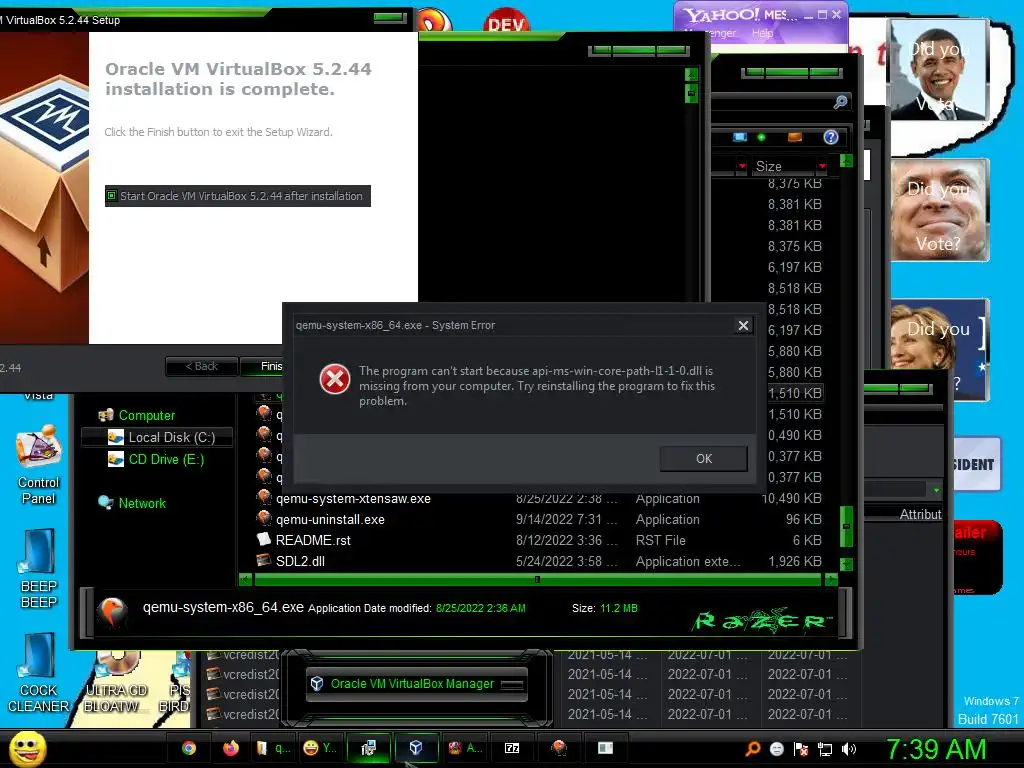Click the VirtualBox cube taskbar button
Viewport: 1024px width, 768px height.
[x=416, y=748]
